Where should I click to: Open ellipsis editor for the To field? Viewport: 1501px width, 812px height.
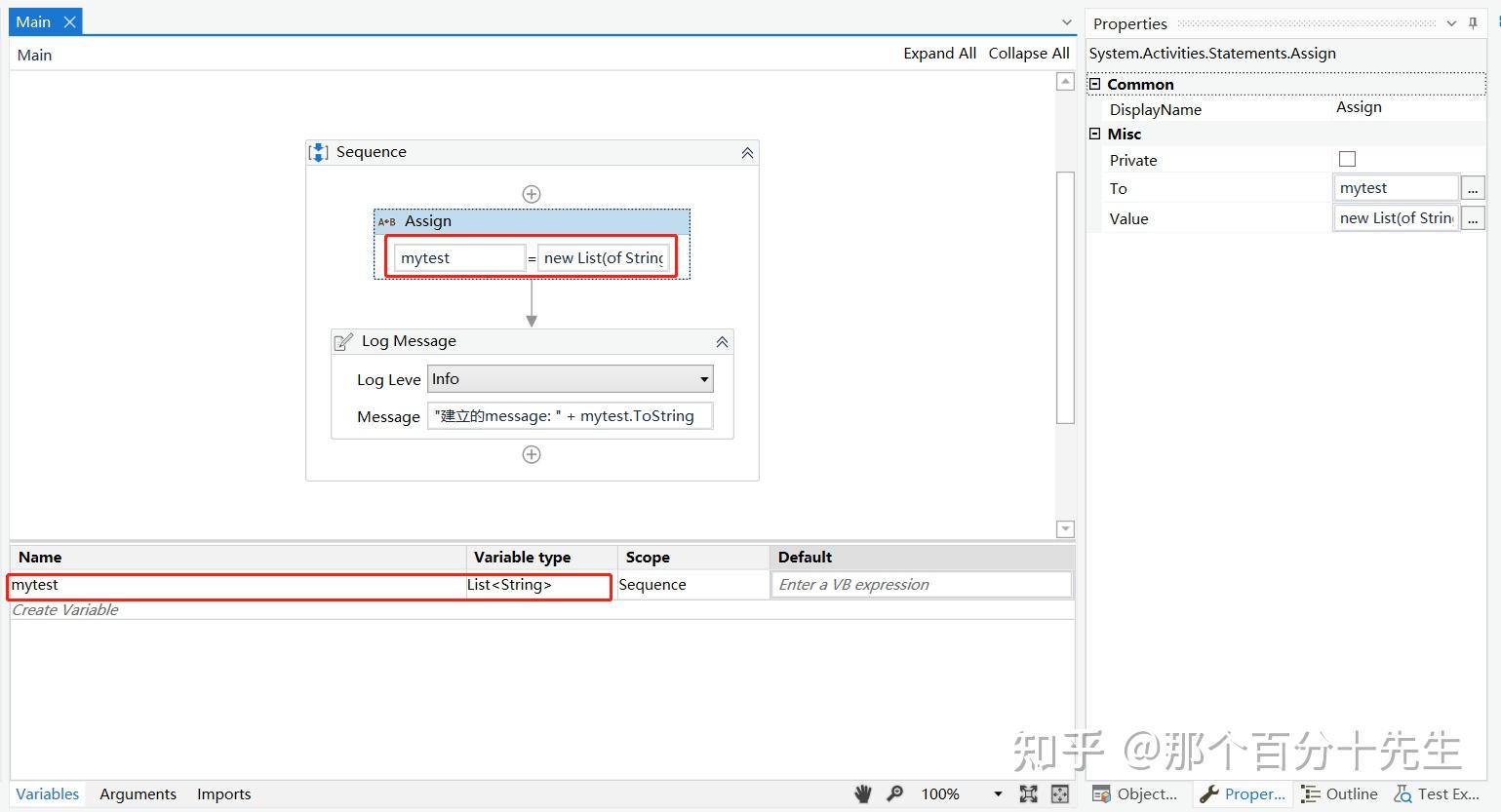point(1473,188)
